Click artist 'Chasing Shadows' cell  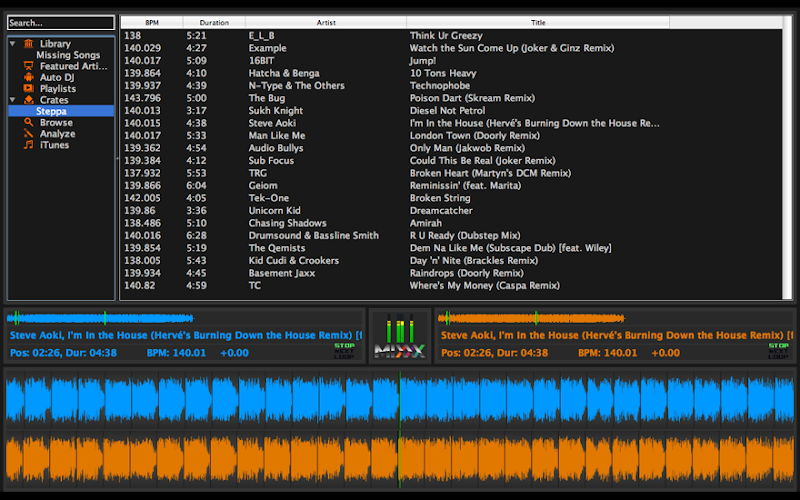click(x=287, y=223)
